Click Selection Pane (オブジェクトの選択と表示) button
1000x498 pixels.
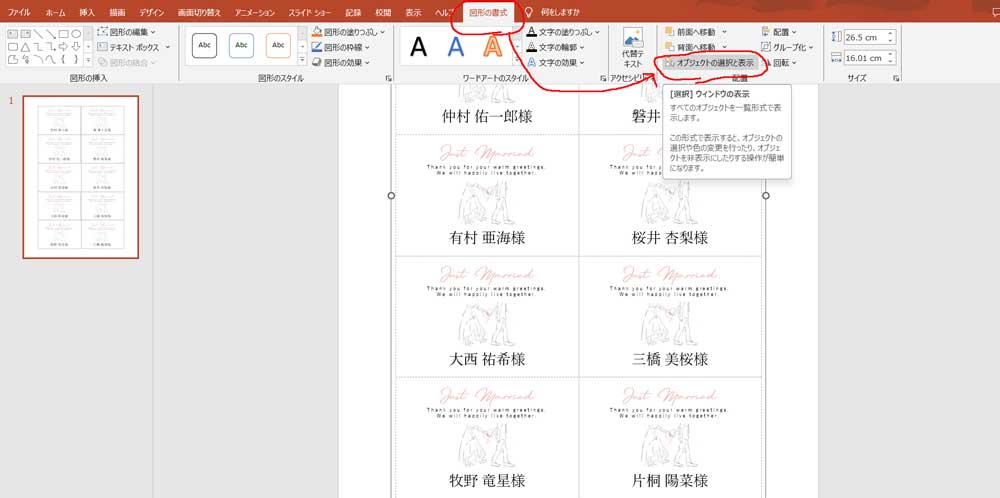708,62
